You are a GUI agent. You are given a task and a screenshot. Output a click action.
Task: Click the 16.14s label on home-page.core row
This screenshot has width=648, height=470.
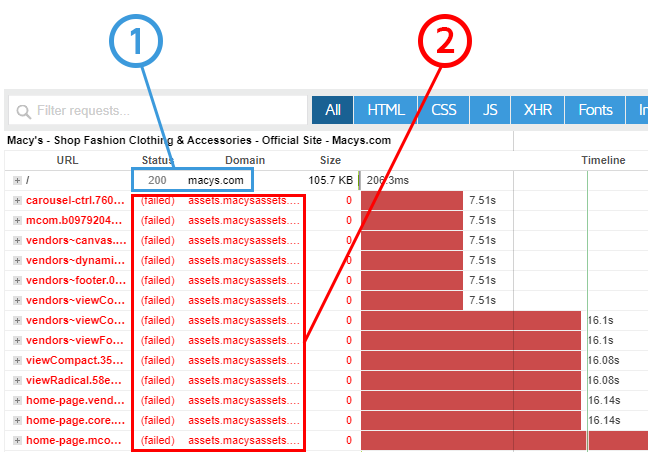click(x=604, y=420)
